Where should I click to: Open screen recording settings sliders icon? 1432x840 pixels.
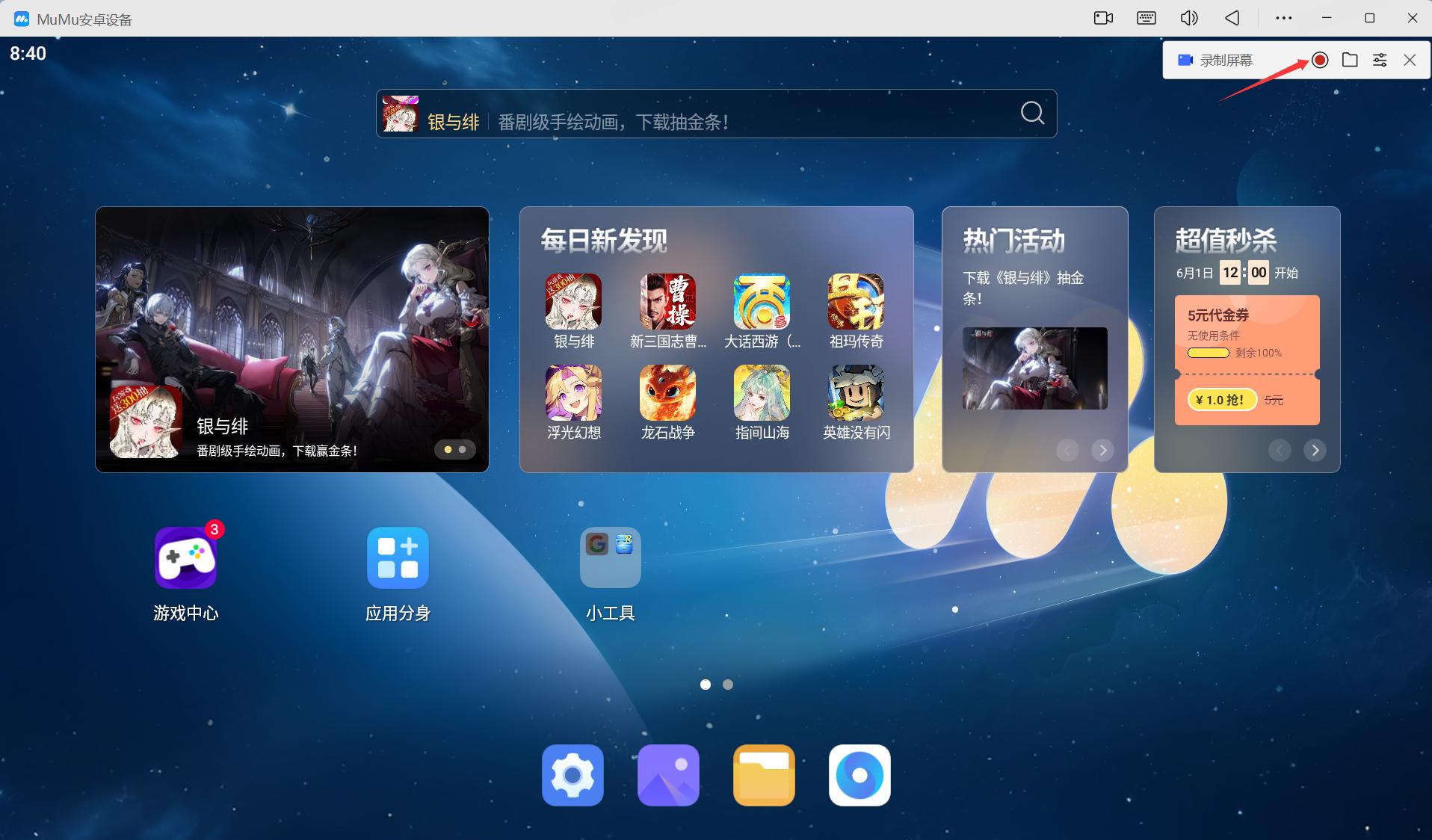(x=1380, y=61)
